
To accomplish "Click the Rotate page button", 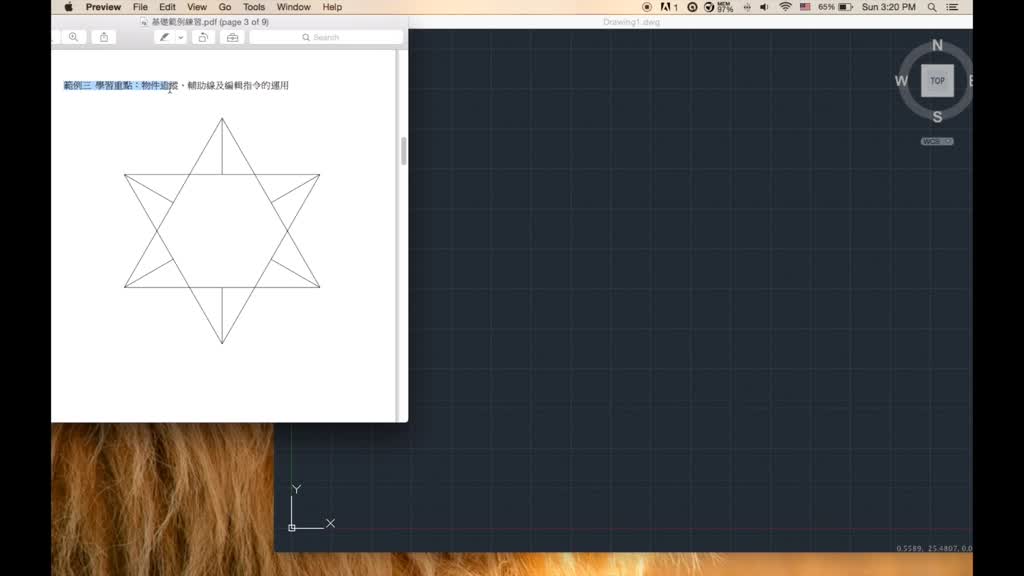I will coord(203,37).
